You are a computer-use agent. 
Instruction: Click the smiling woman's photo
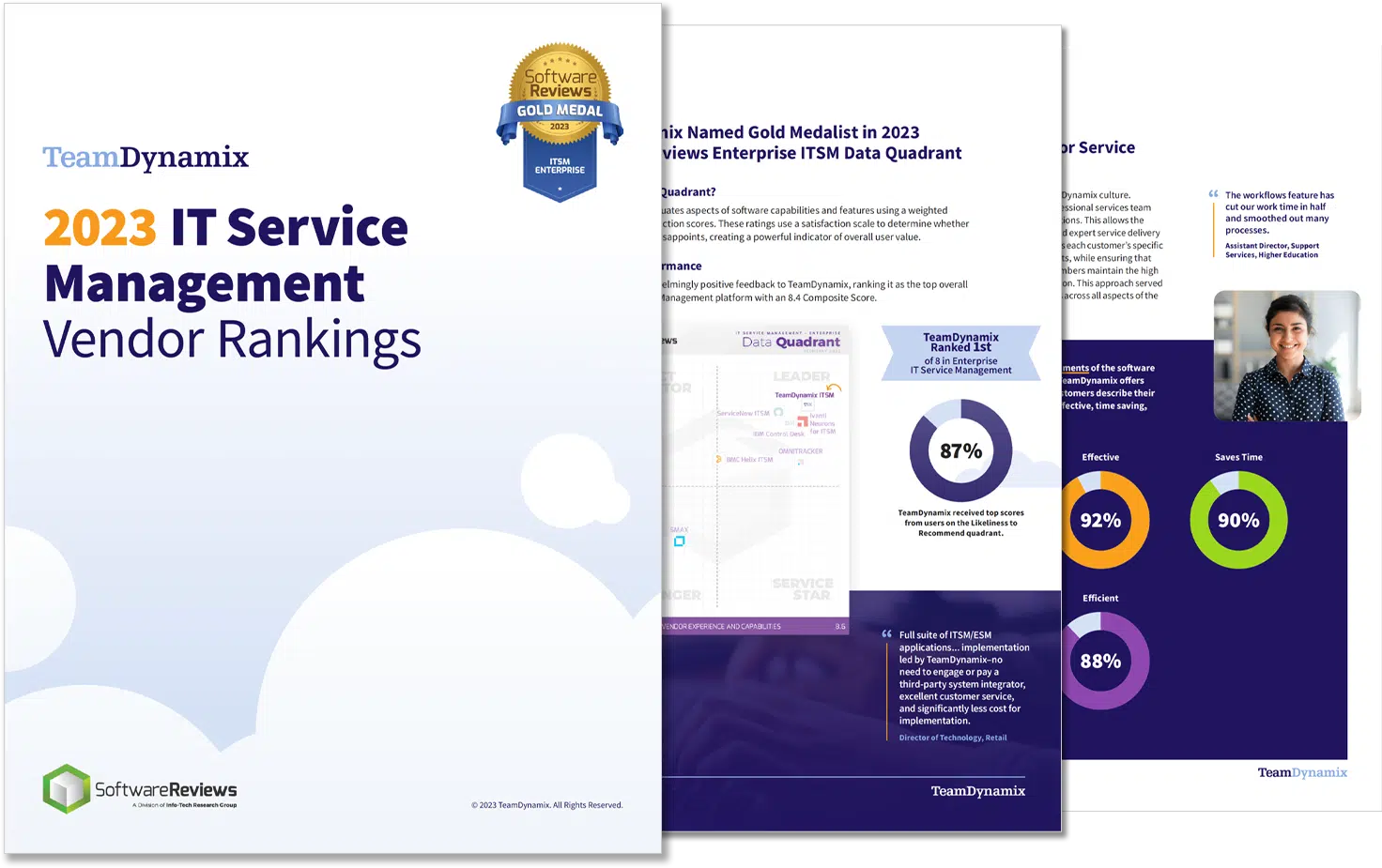[x=1286, y=355]
